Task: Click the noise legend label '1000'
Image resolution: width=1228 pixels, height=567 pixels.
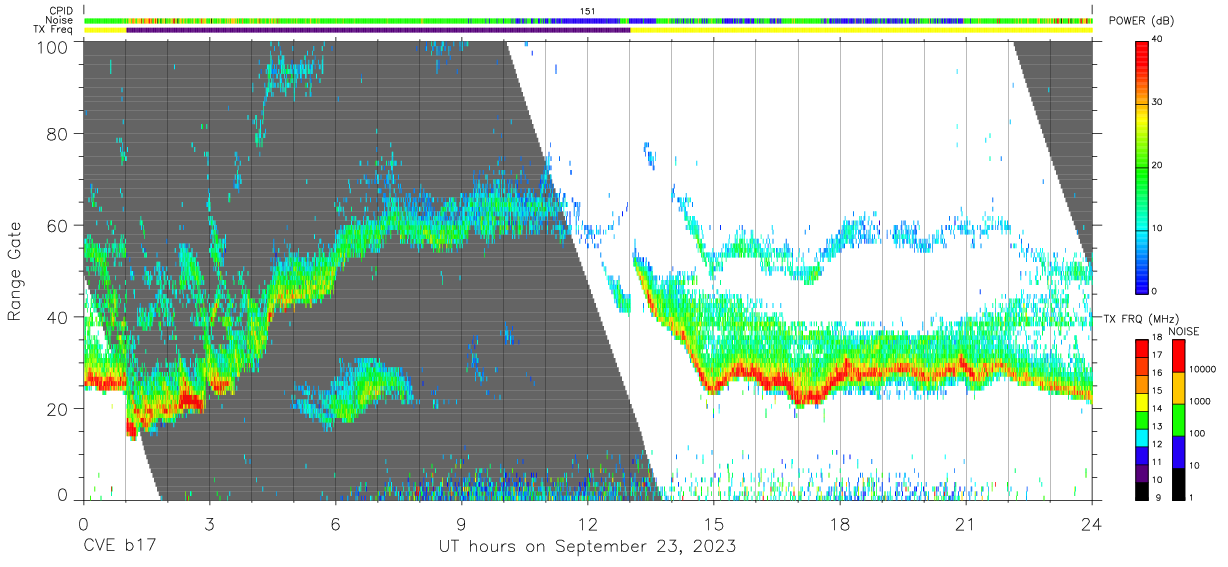Action: click(1202, 401)
